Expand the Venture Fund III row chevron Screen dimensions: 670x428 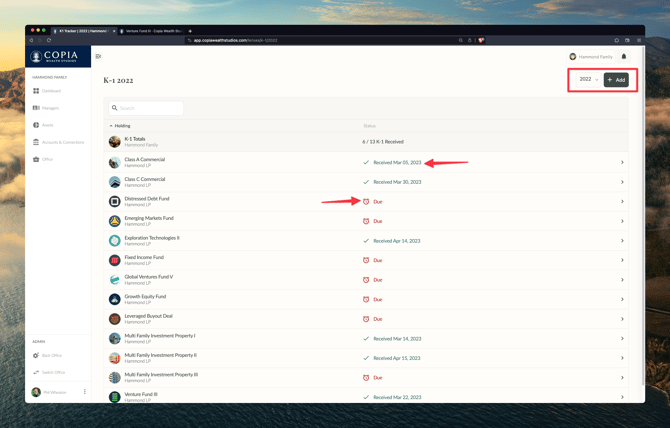(622, 397)
